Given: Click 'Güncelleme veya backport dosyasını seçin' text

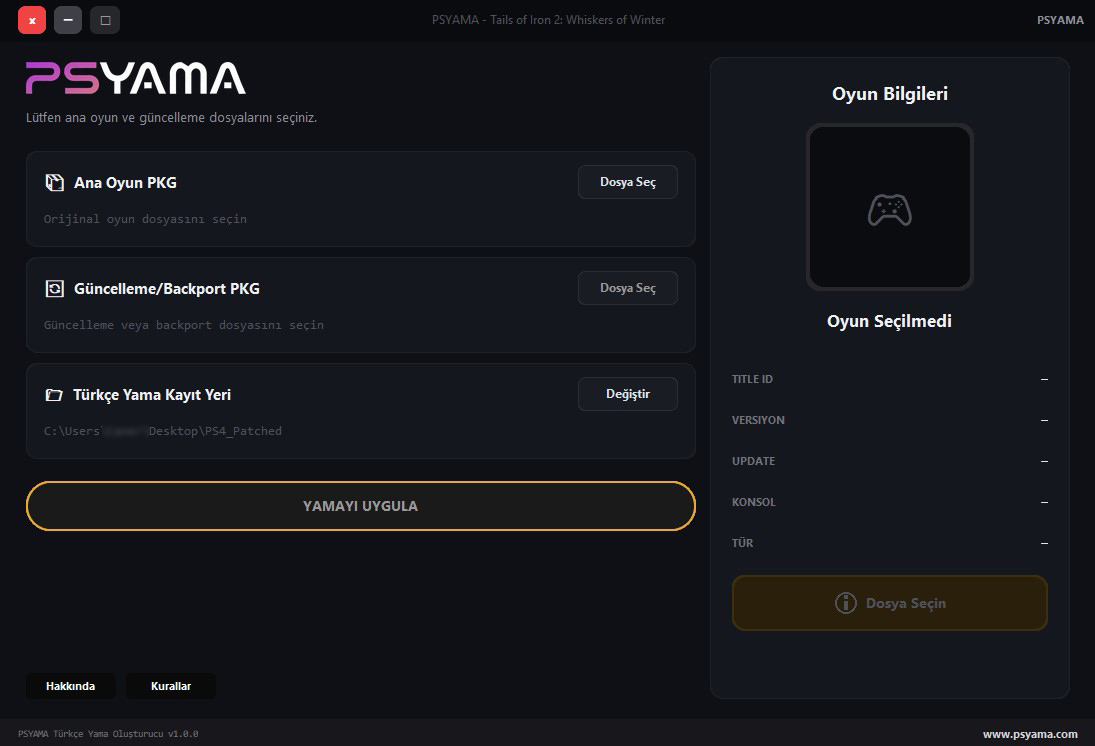Looking at the screenshot, I should (x=184, y=326).
